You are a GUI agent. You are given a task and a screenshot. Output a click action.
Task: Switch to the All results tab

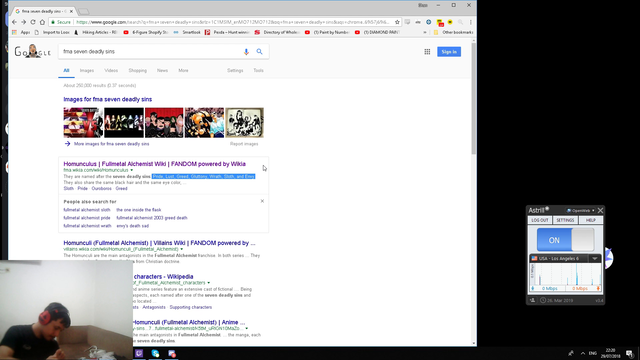pyautogui.click(x=66, y=71)
